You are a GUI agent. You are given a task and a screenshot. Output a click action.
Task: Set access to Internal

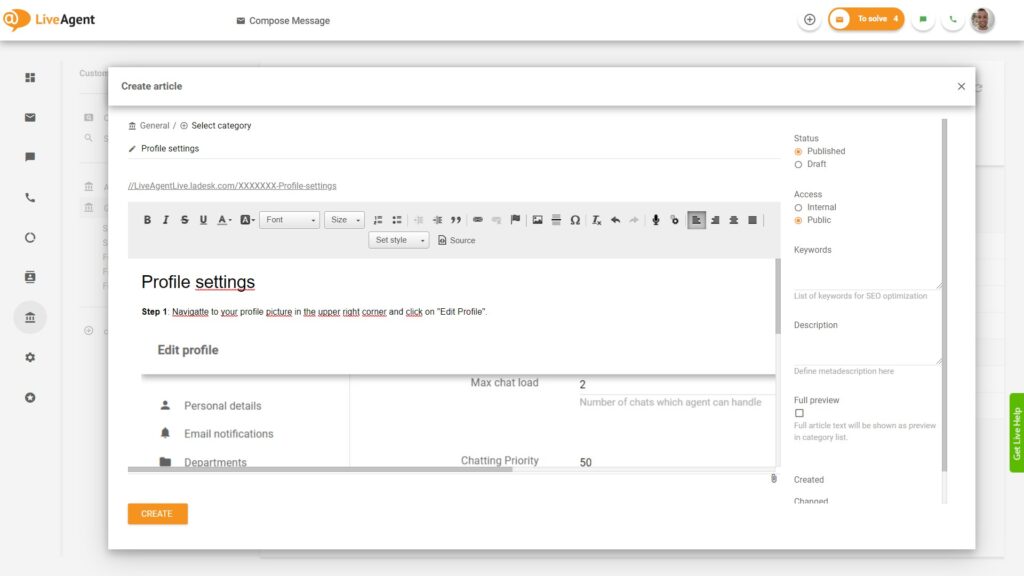tap(798, 207)
